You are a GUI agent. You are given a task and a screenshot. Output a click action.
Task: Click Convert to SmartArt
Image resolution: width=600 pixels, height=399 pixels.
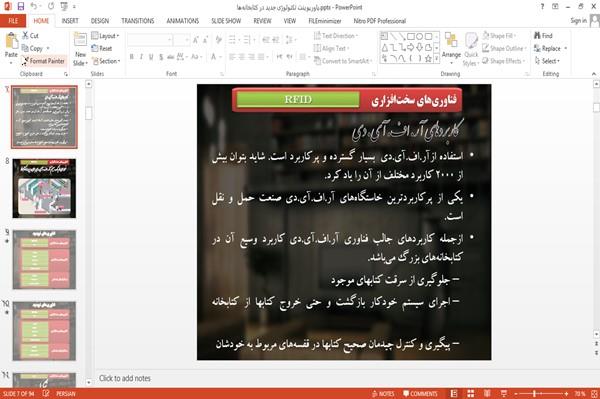click(342, 61)
